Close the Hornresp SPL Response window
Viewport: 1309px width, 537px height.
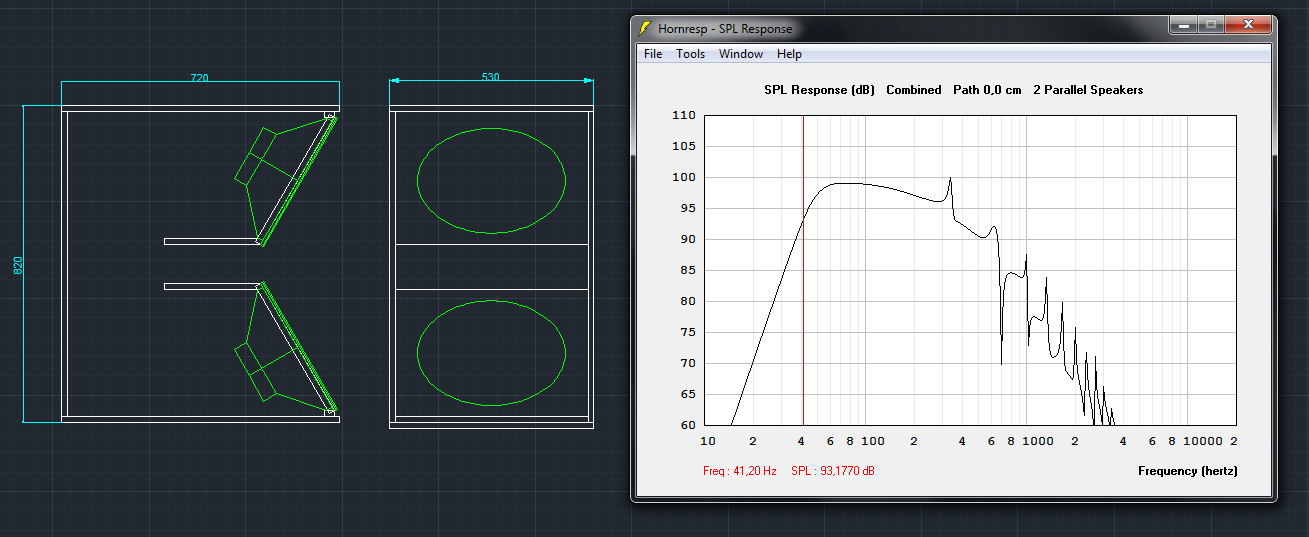coord(1247,25)
